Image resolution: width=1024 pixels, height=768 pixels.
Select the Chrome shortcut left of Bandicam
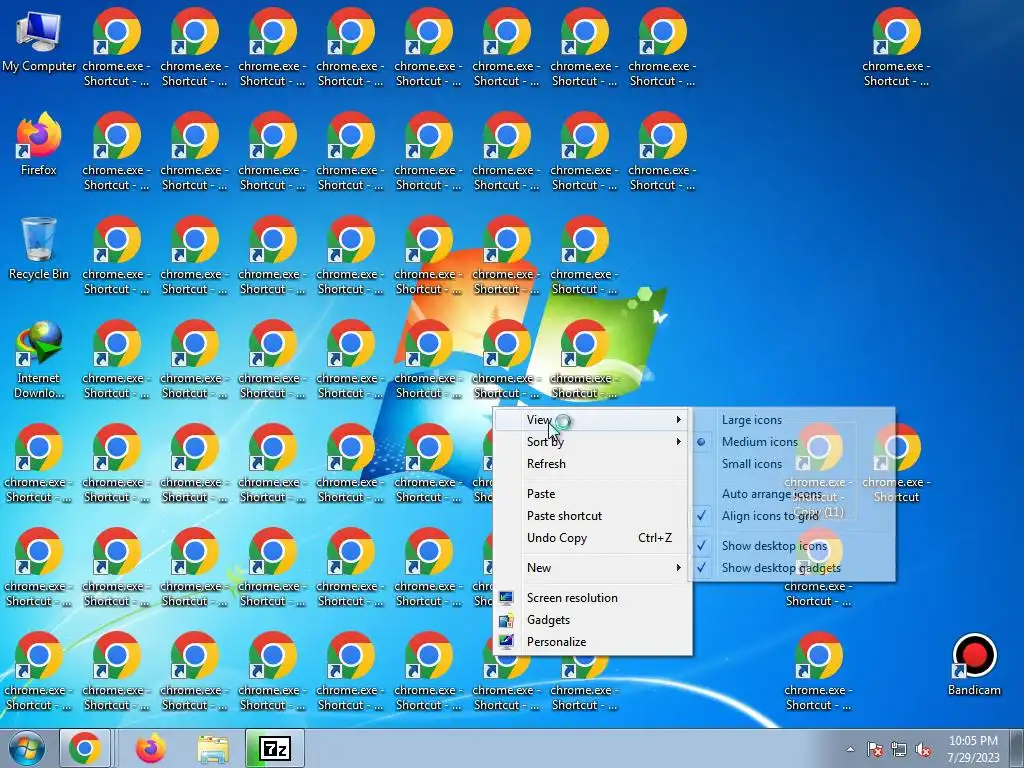[818, 671]
